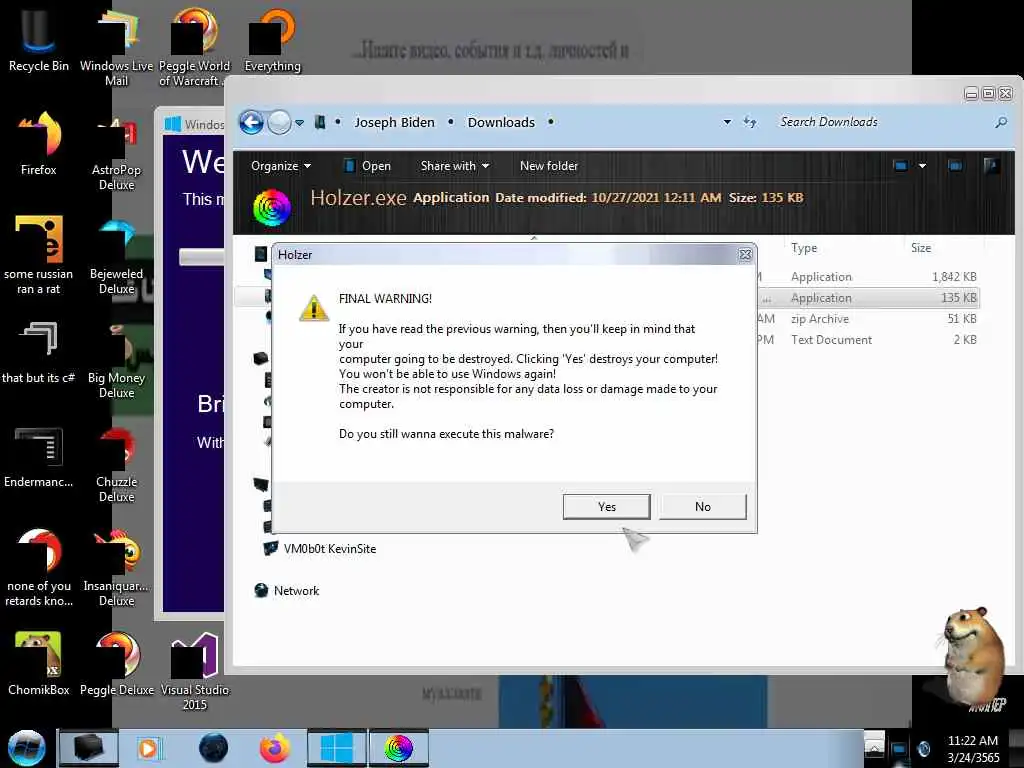
Task: Expand arrow after Downloads in breadcrumb
Action: (551, 122)
